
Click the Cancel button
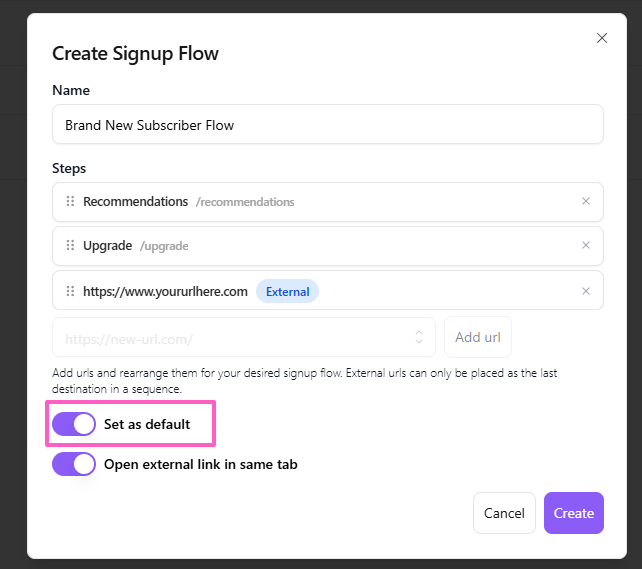(504, 513)
